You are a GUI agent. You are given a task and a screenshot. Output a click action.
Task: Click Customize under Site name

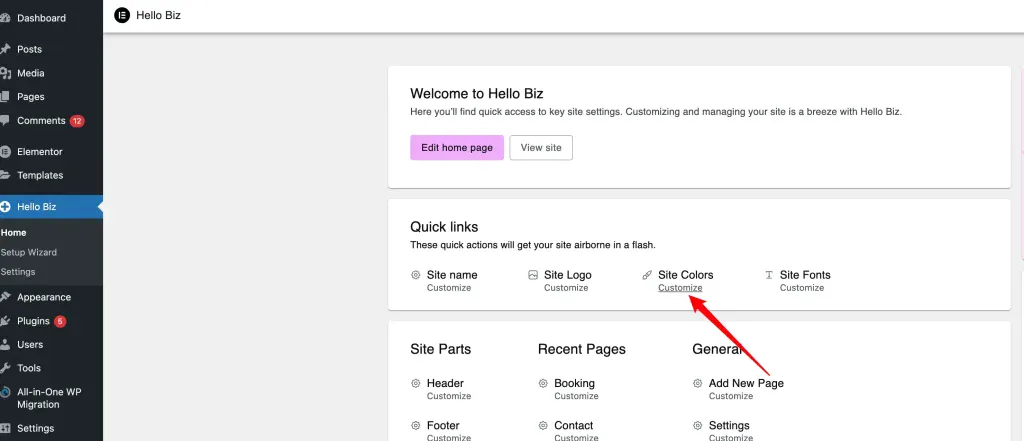click(449, 288)
